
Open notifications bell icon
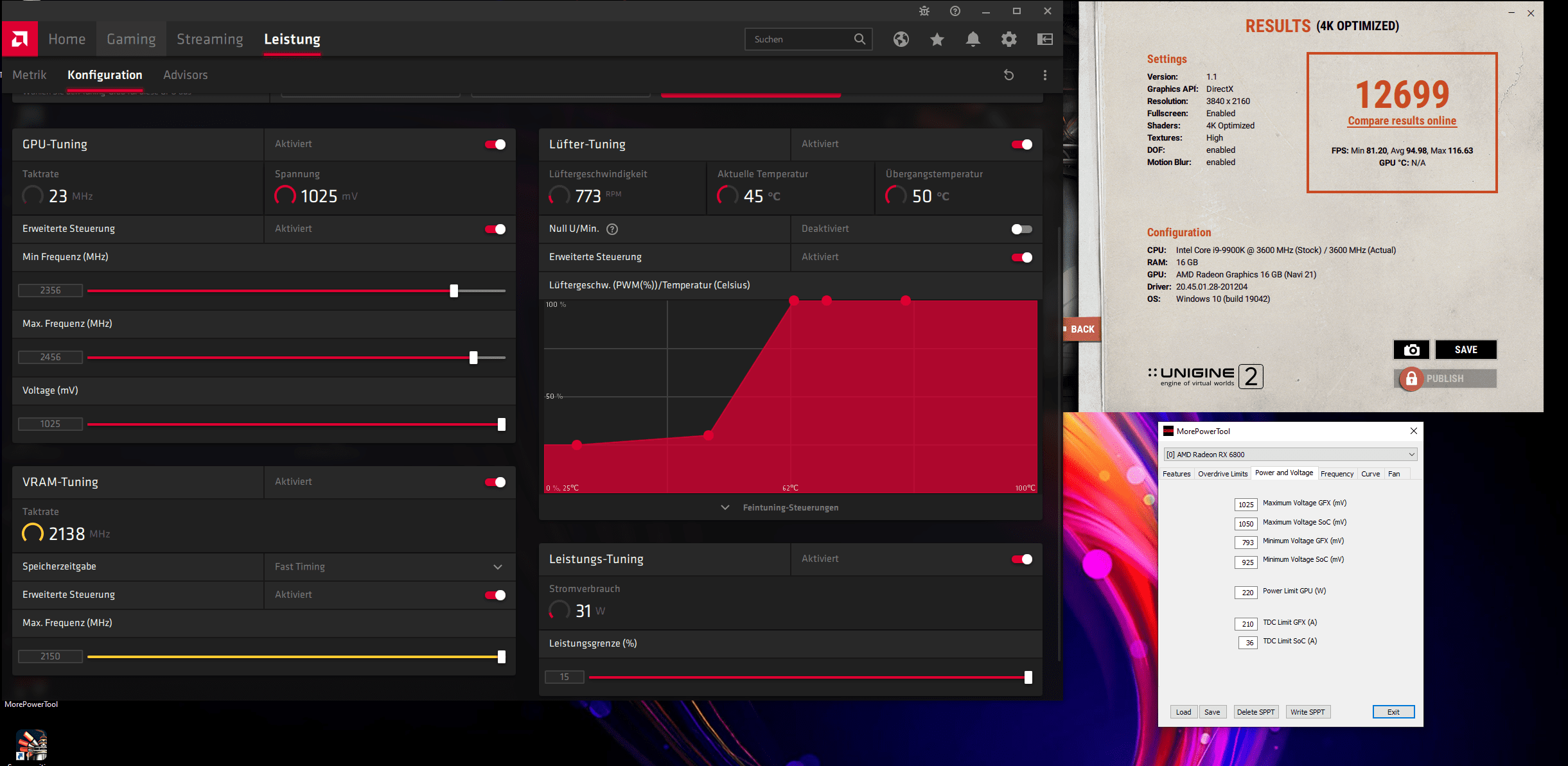coord(973,39)
